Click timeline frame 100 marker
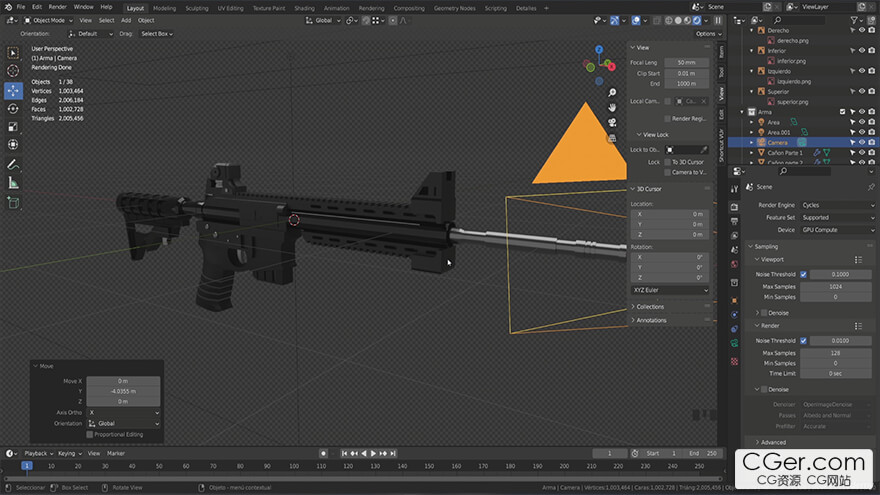The width and height of the screenshot is (880, 495). tap(294, 466)
